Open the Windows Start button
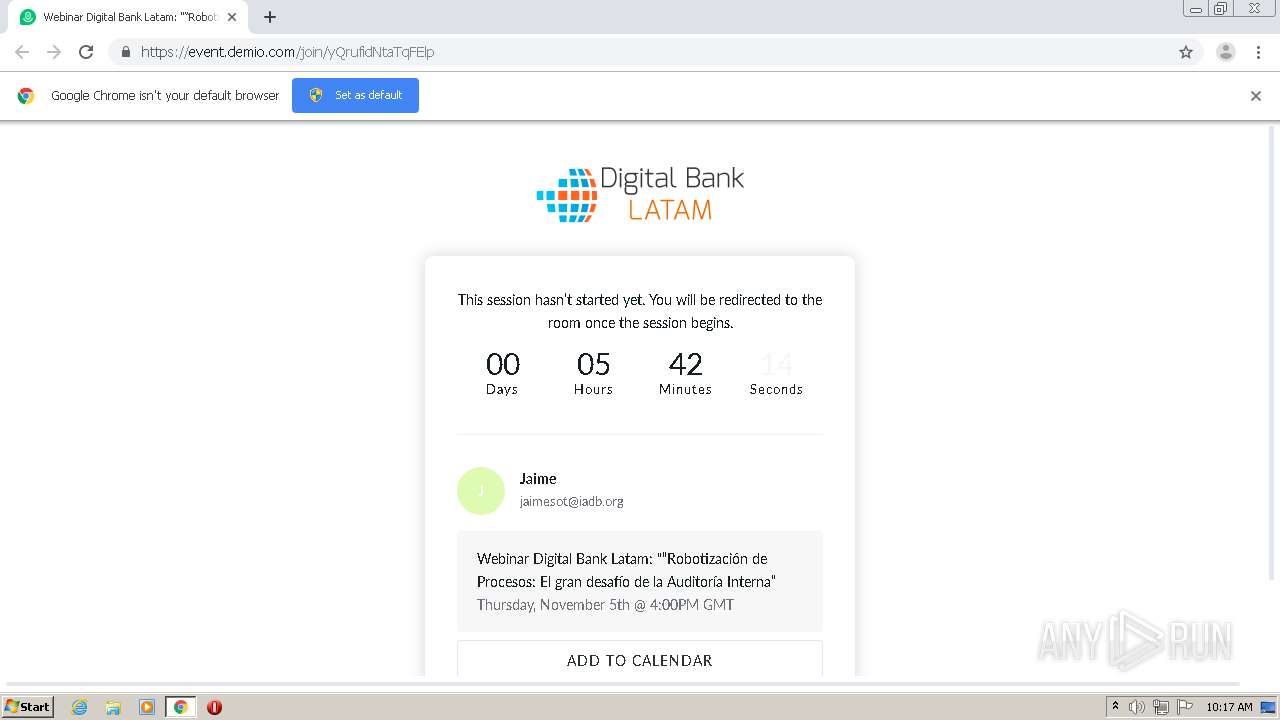This screenshot has height=720, width=1280. [x=28, y=707]
